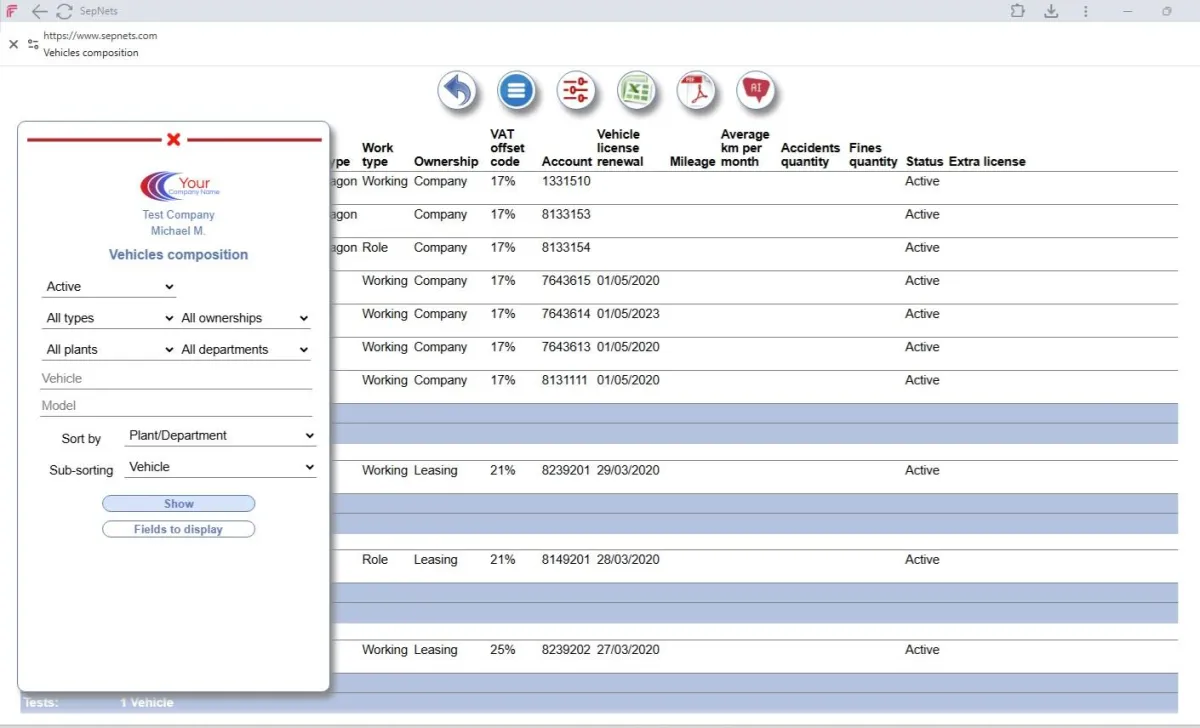Click the Vehicle license renewal column header

(x=620, y=148)
